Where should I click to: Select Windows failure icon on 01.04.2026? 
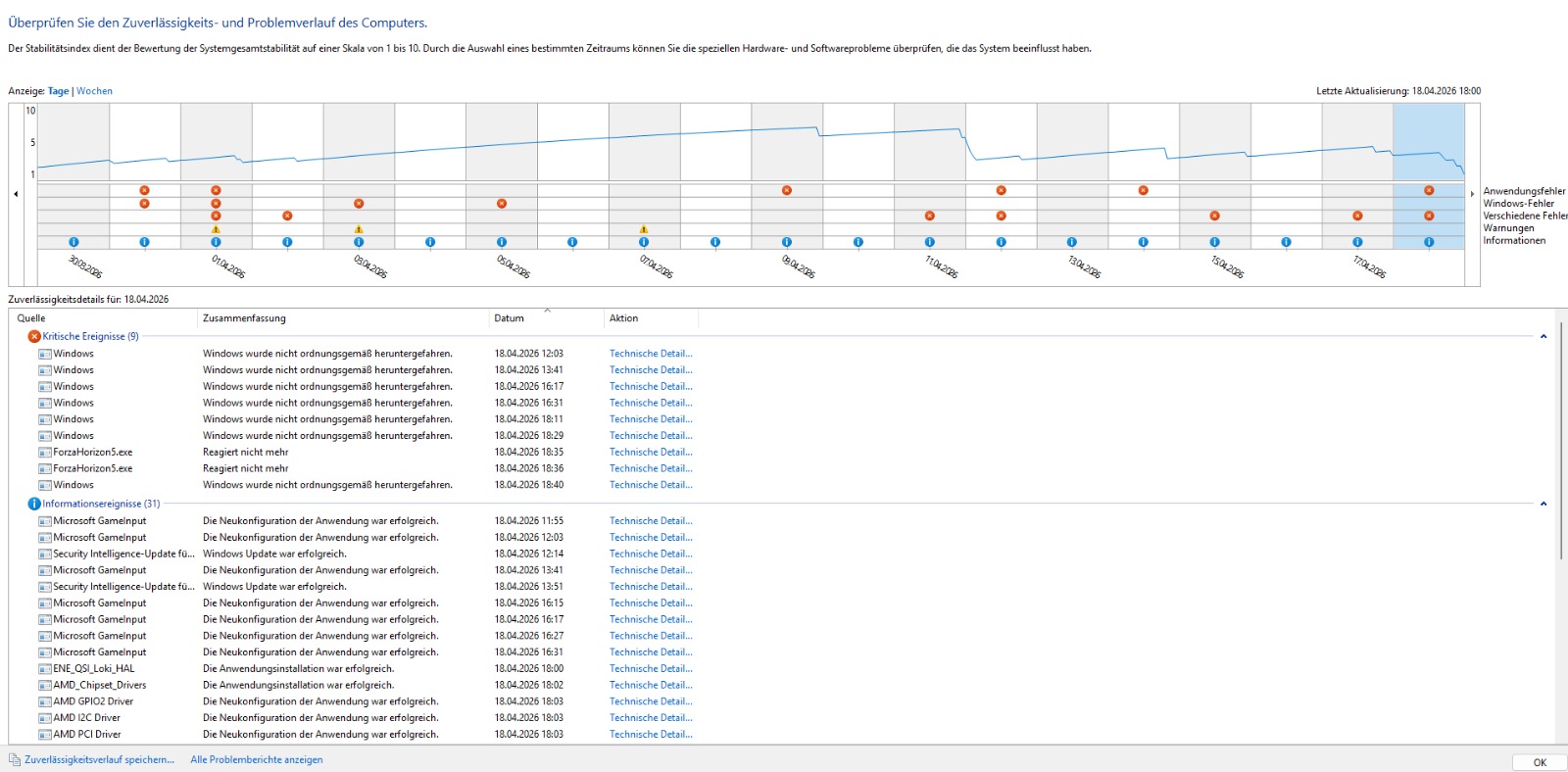(x=216, y=204)
